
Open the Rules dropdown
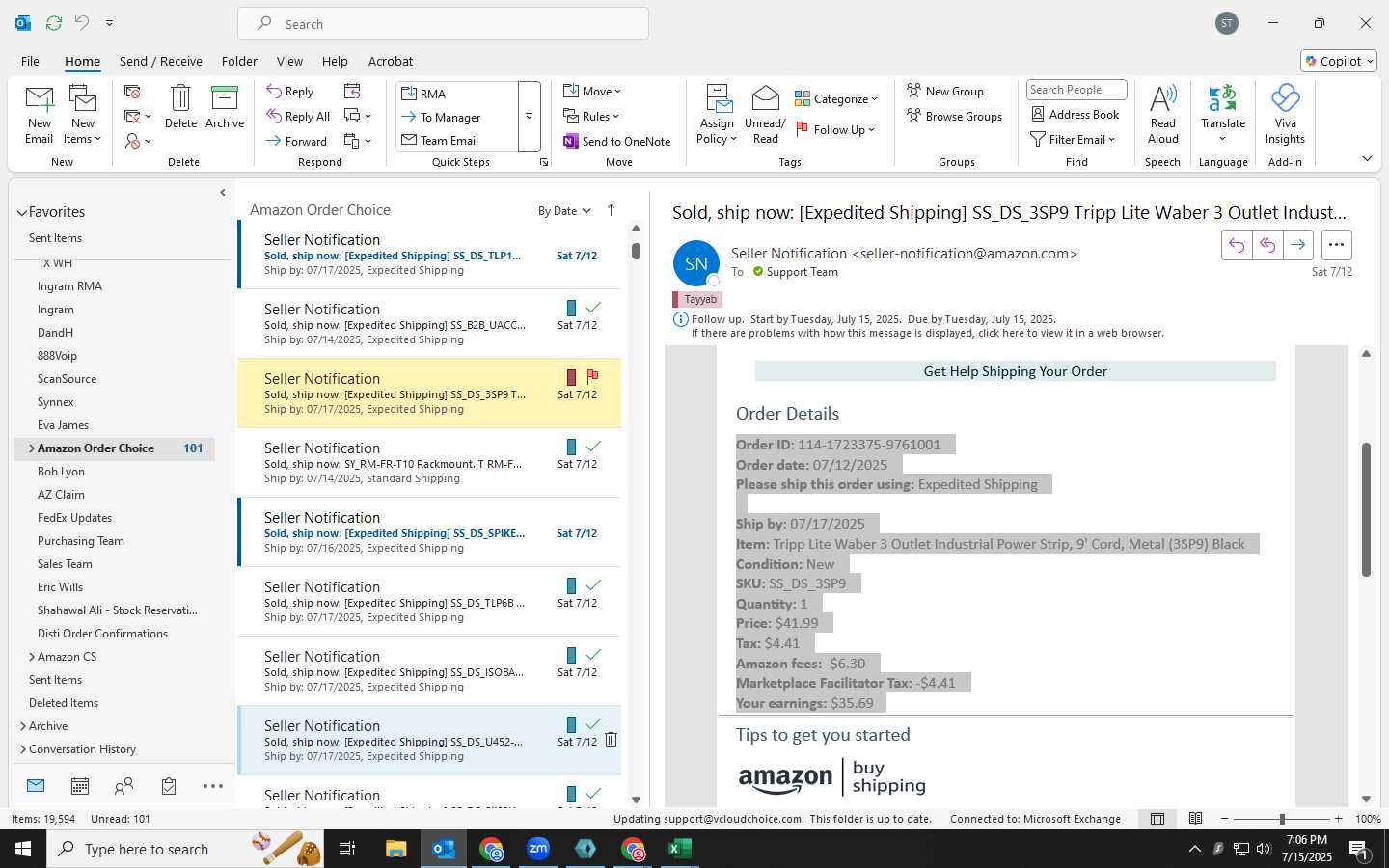(x=591, y=117)
